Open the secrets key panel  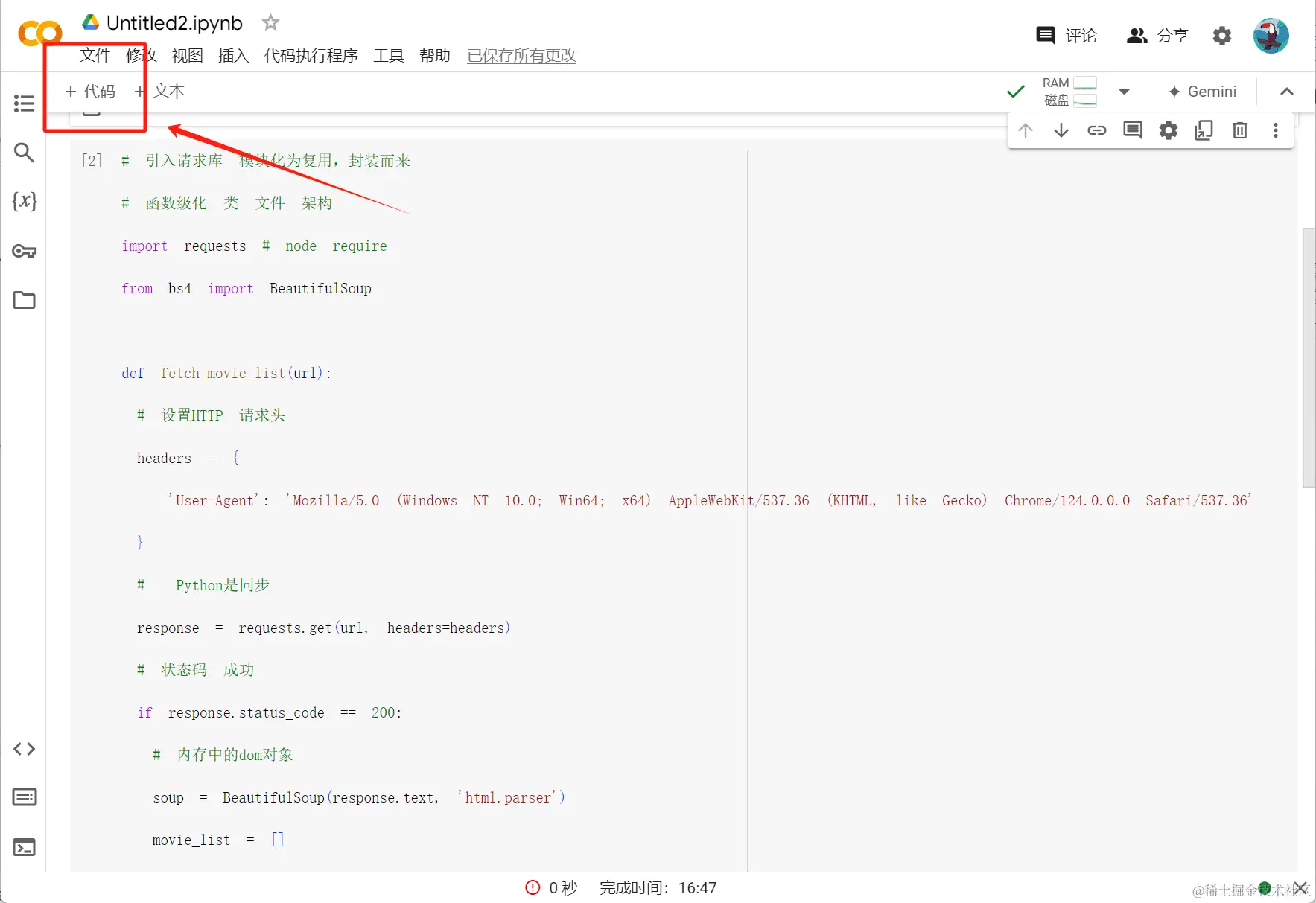24,251
